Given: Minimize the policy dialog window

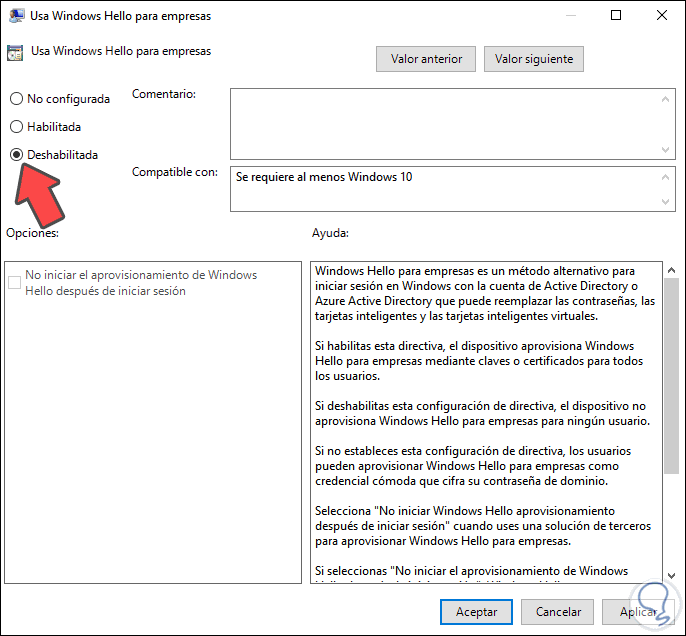Looking at the screenshot, I should tap(570, 15).
